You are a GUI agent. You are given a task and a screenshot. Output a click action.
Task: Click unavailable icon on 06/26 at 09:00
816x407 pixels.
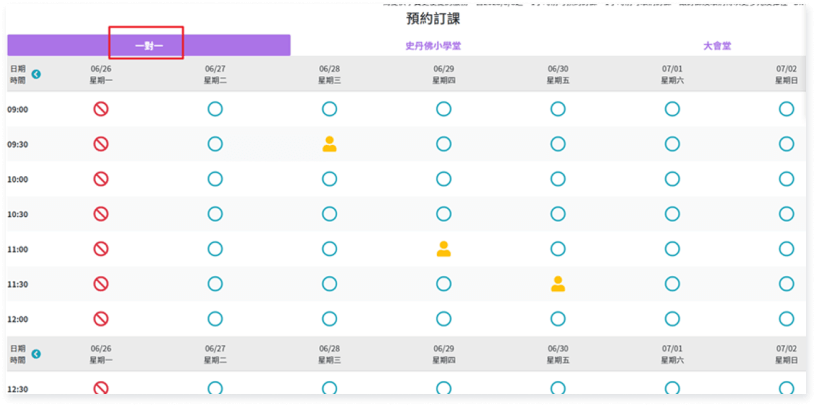(x=101, y=109)
